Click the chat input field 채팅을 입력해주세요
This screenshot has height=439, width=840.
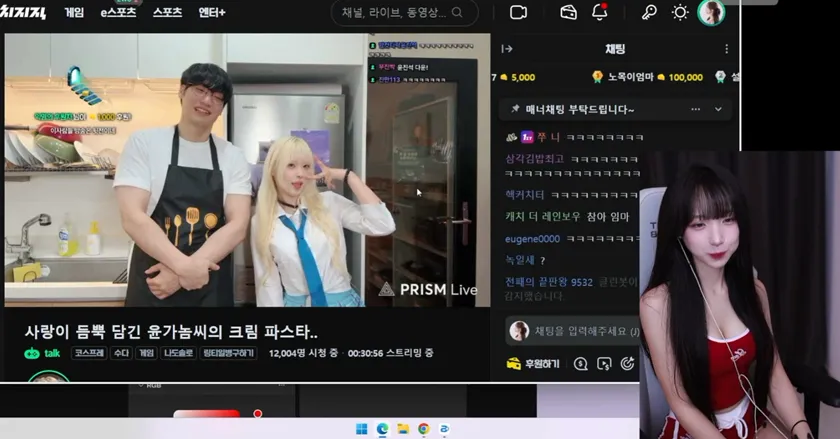pos(573,331)
